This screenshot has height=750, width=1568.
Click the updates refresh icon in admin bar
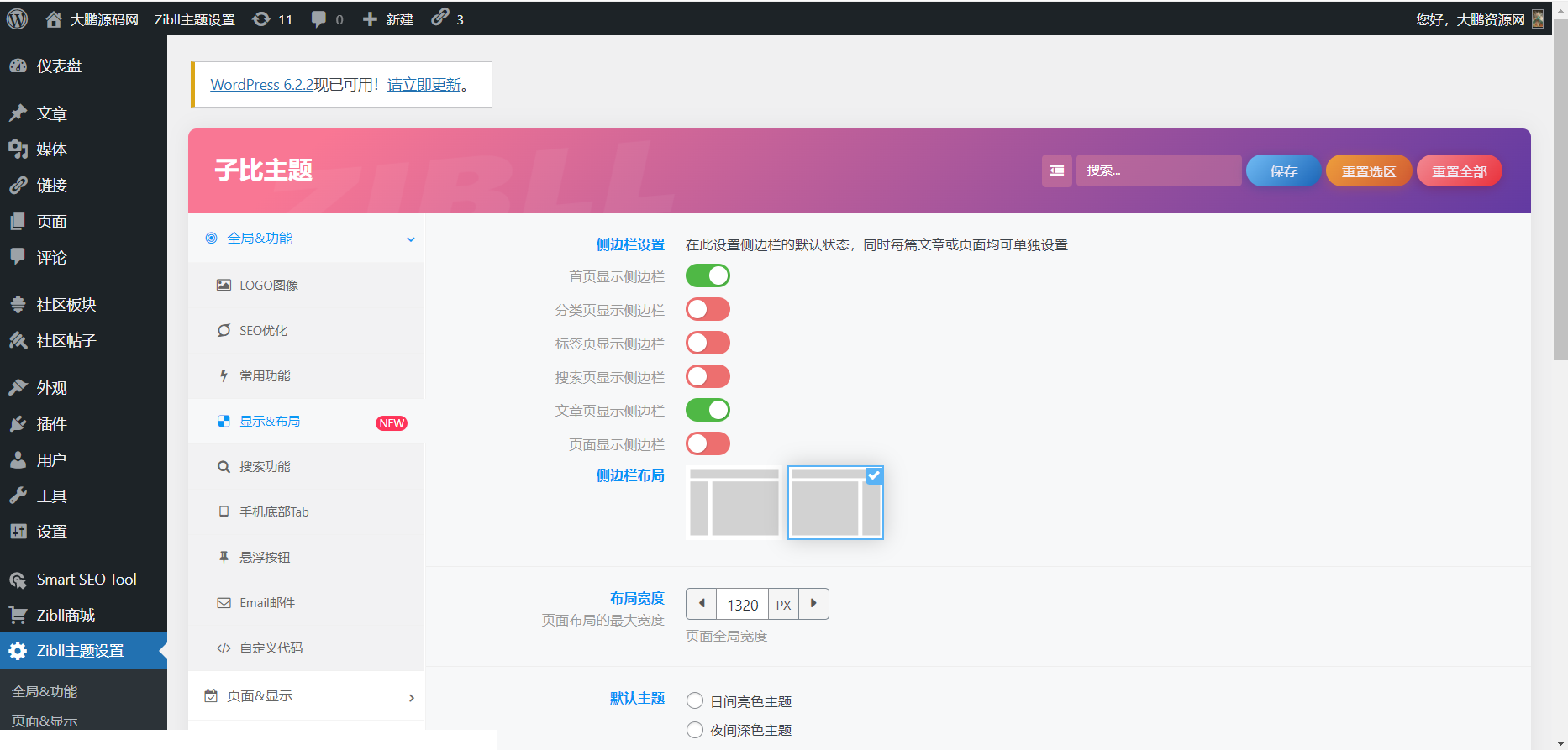click(261, 18)
